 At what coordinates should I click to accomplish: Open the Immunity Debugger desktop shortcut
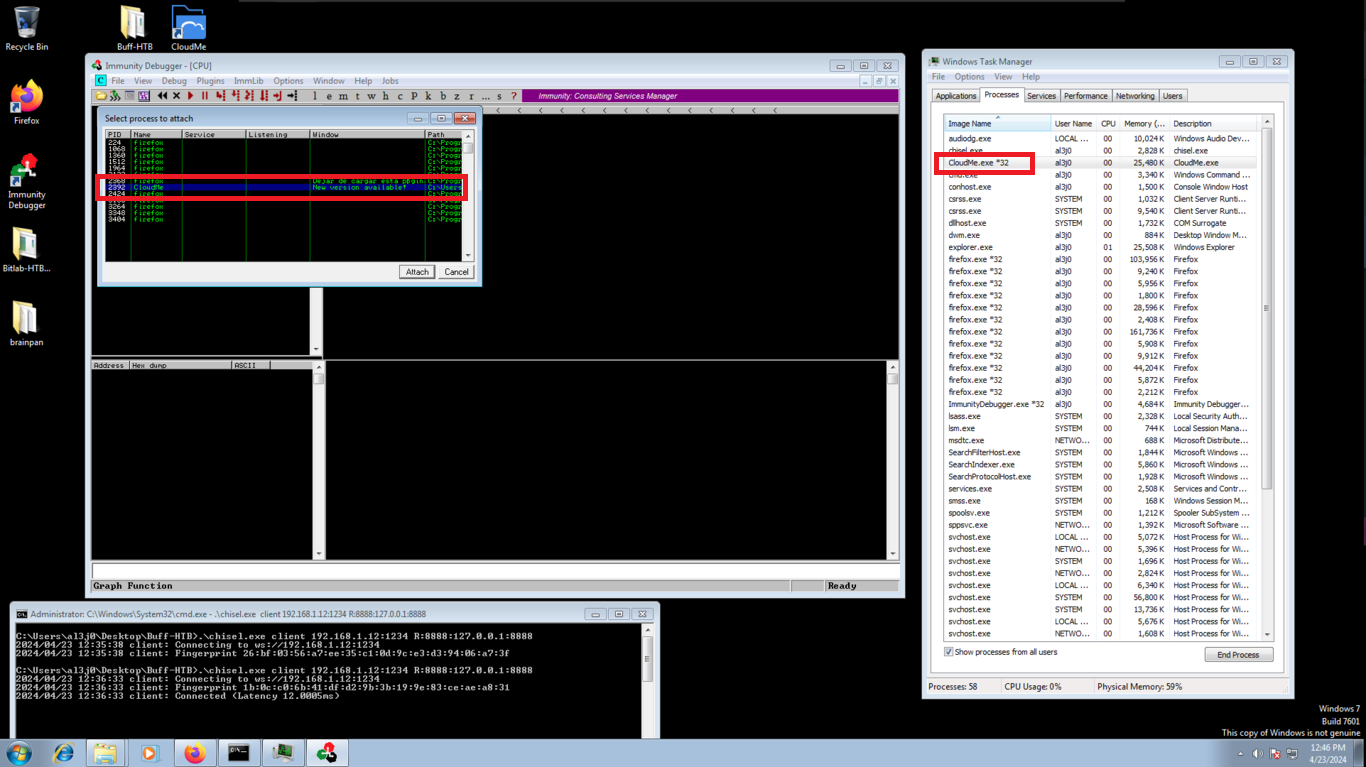click(x=27, y=180)
